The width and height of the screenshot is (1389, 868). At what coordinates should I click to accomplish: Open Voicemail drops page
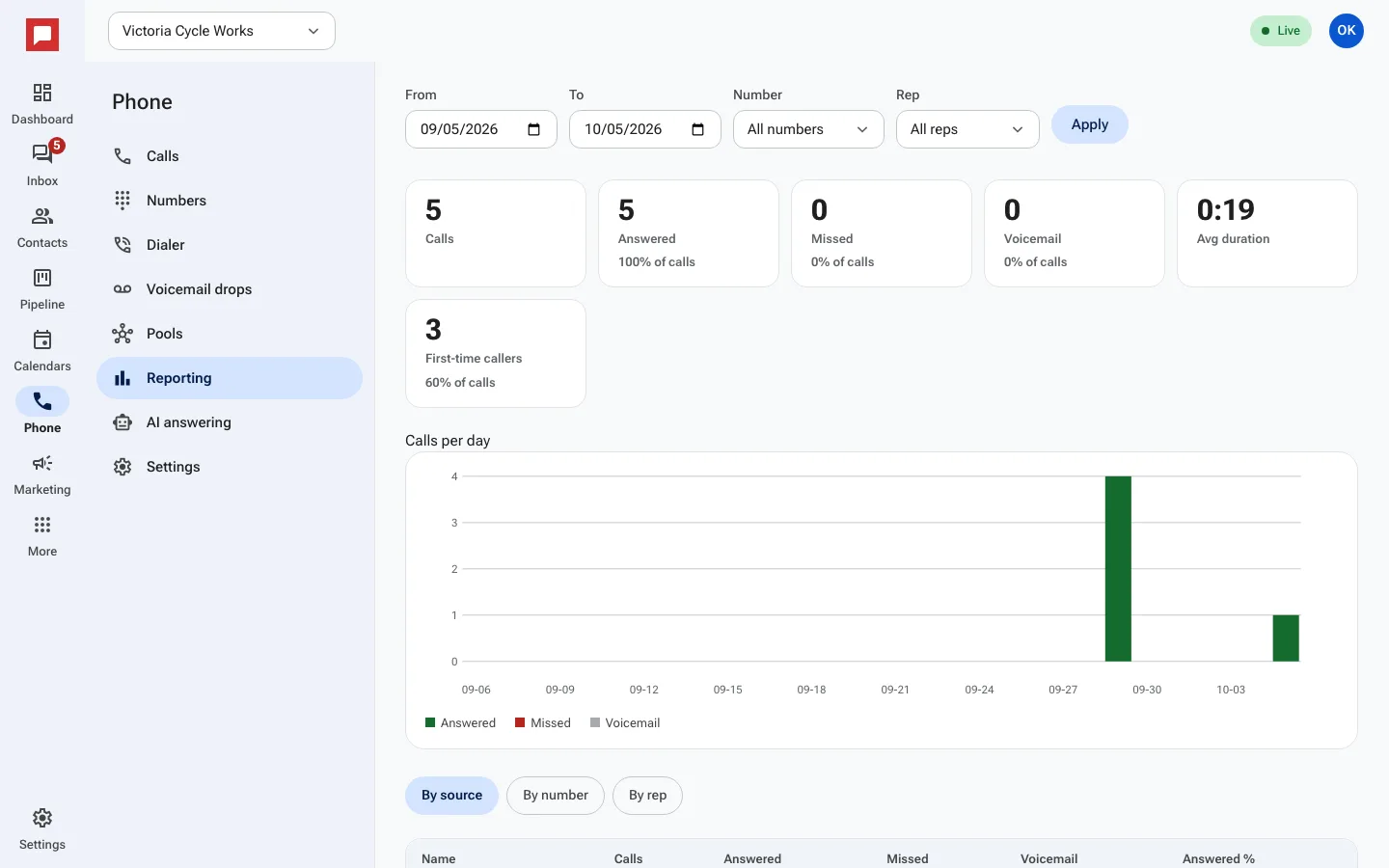pos(230,289)
